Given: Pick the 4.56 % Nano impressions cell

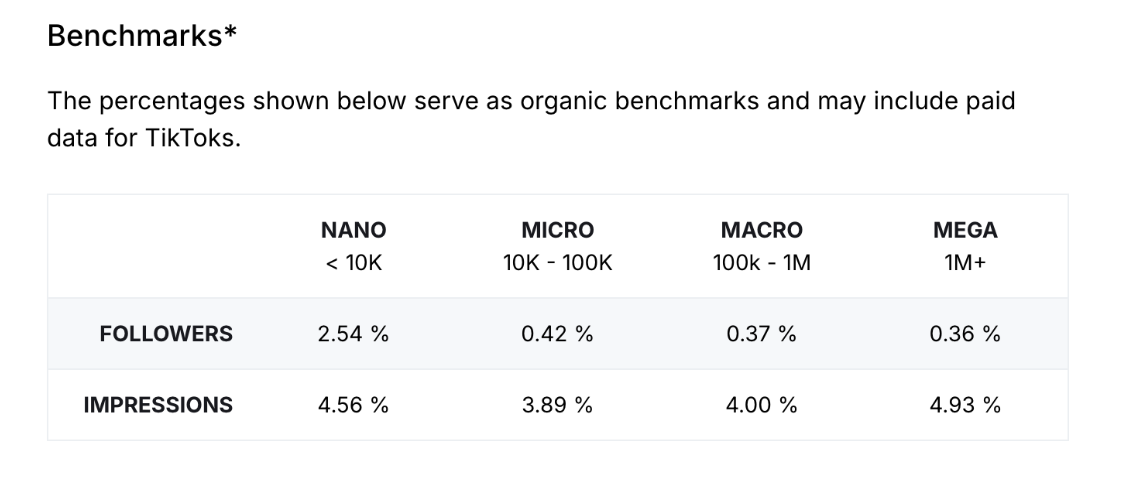Looking at the screenshot, I should tap(353, 405).
